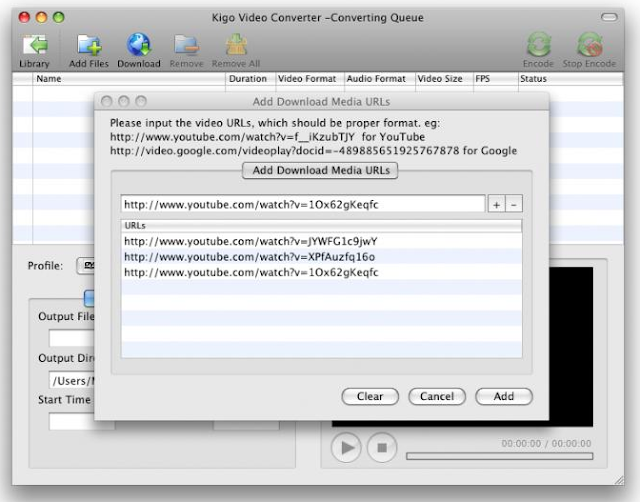Viewport: 640px width, 502px height.
Task: Select listed URL ending in 1Ox62gKeqfc
Action: [321, 272]
